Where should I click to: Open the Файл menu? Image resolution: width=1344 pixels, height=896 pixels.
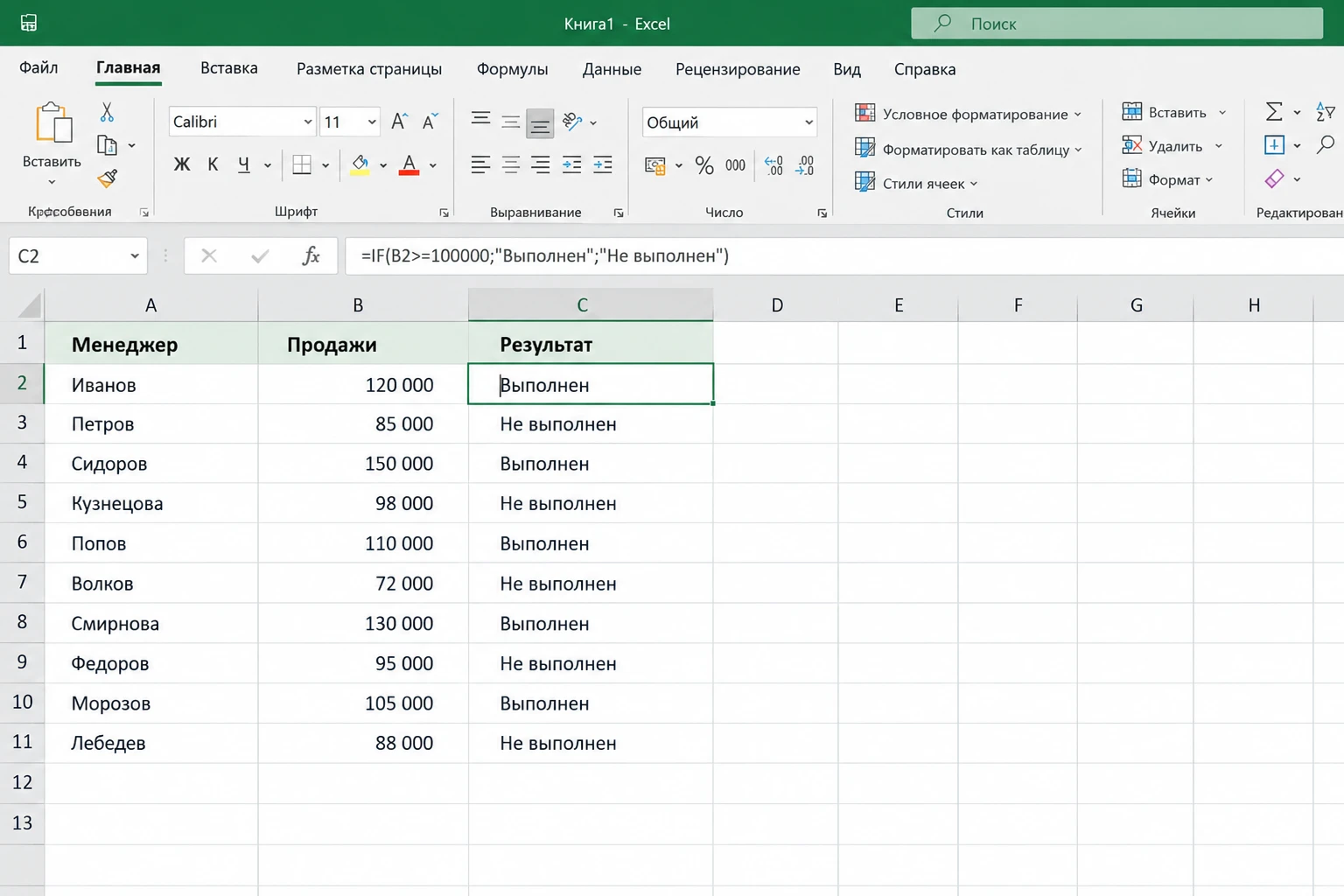pos(38,68)
